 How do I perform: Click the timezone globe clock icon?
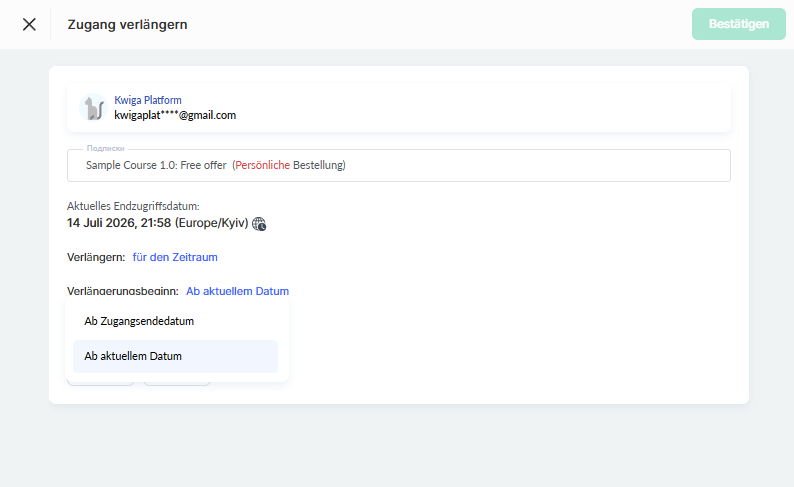pyautogui.click(x=259, y=224)
